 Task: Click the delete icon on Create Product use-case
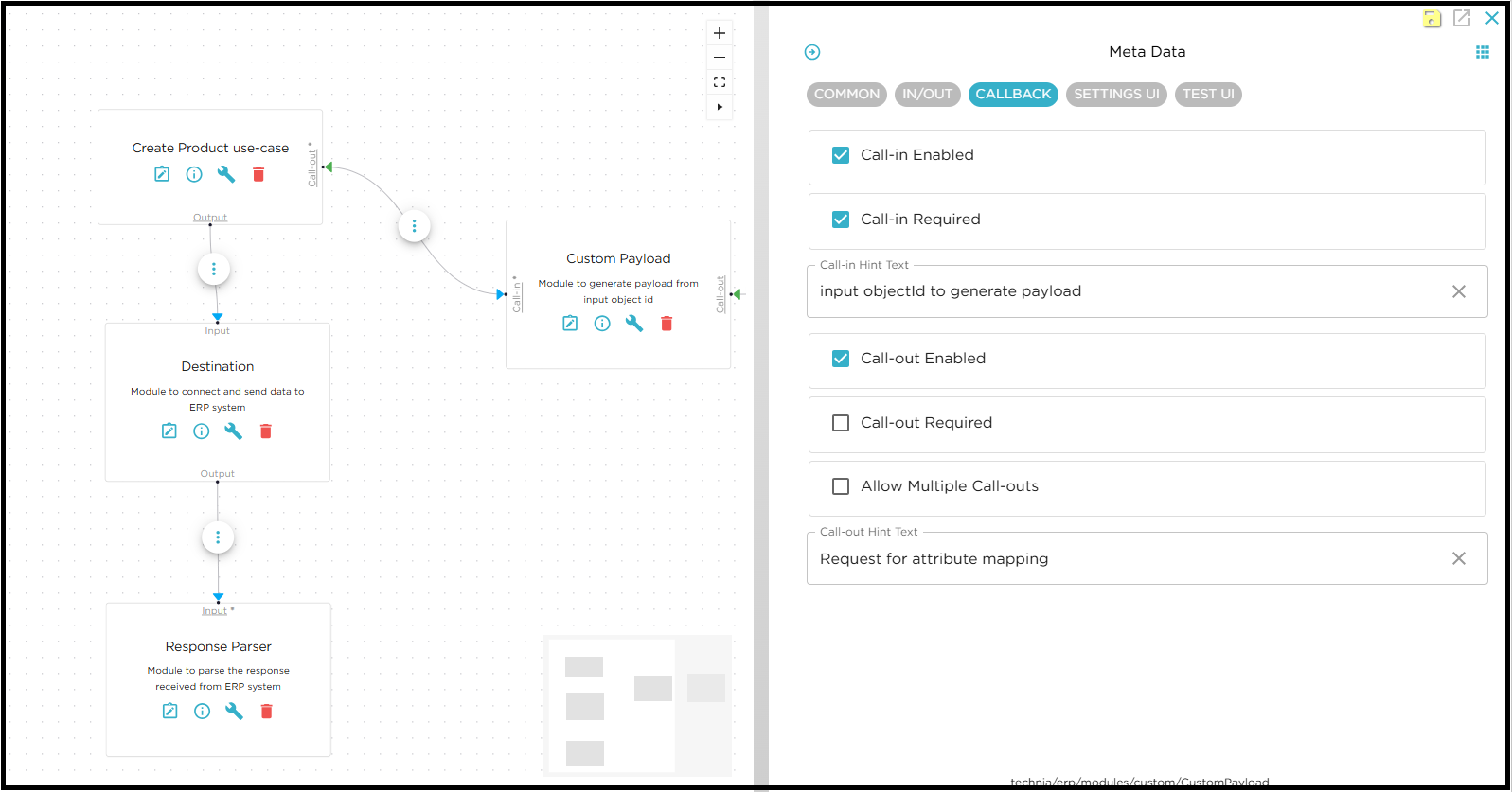(x=258, y=174)
